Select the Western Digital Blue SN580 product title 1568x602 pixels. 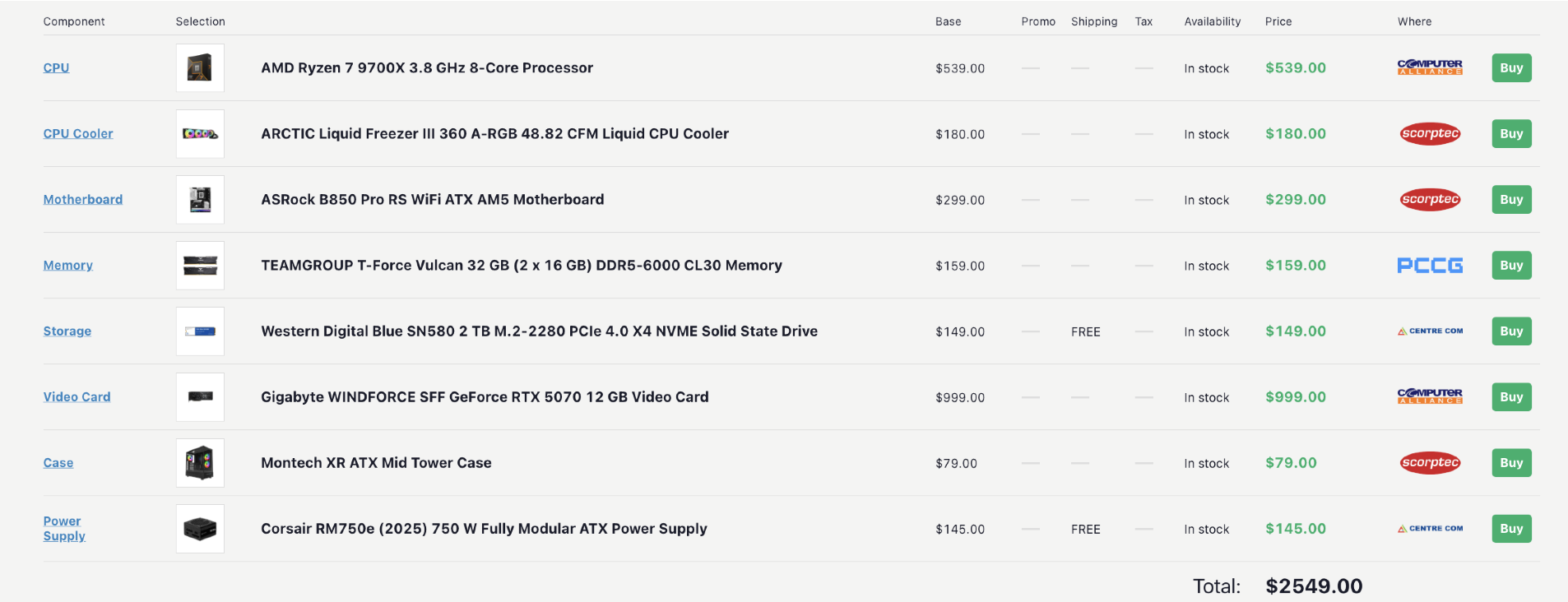(539, 331)
